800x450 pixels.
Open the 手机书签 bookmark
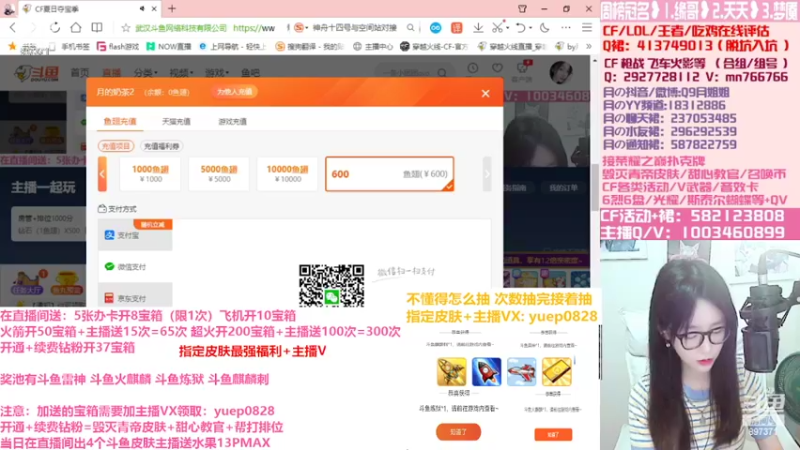(69, 46)
